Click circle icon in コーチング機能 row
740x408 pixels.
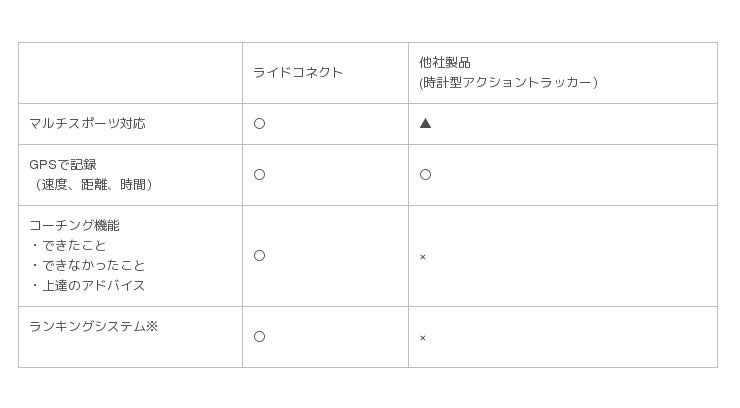pos(260,256)
